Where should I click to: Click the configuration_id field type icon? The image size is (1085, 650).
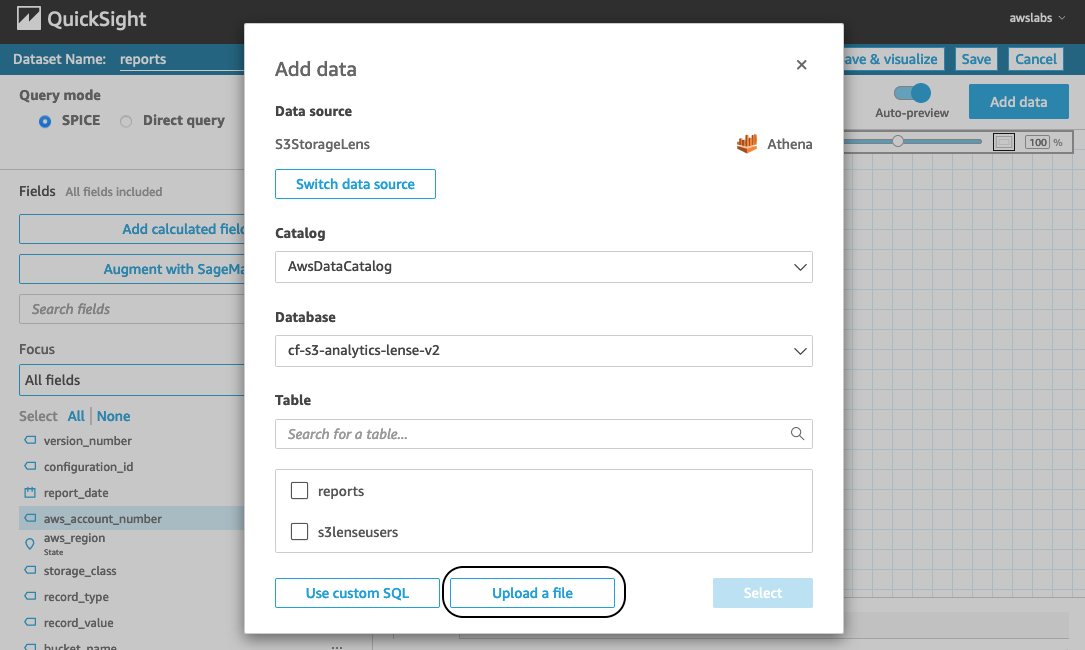[30, 466]
